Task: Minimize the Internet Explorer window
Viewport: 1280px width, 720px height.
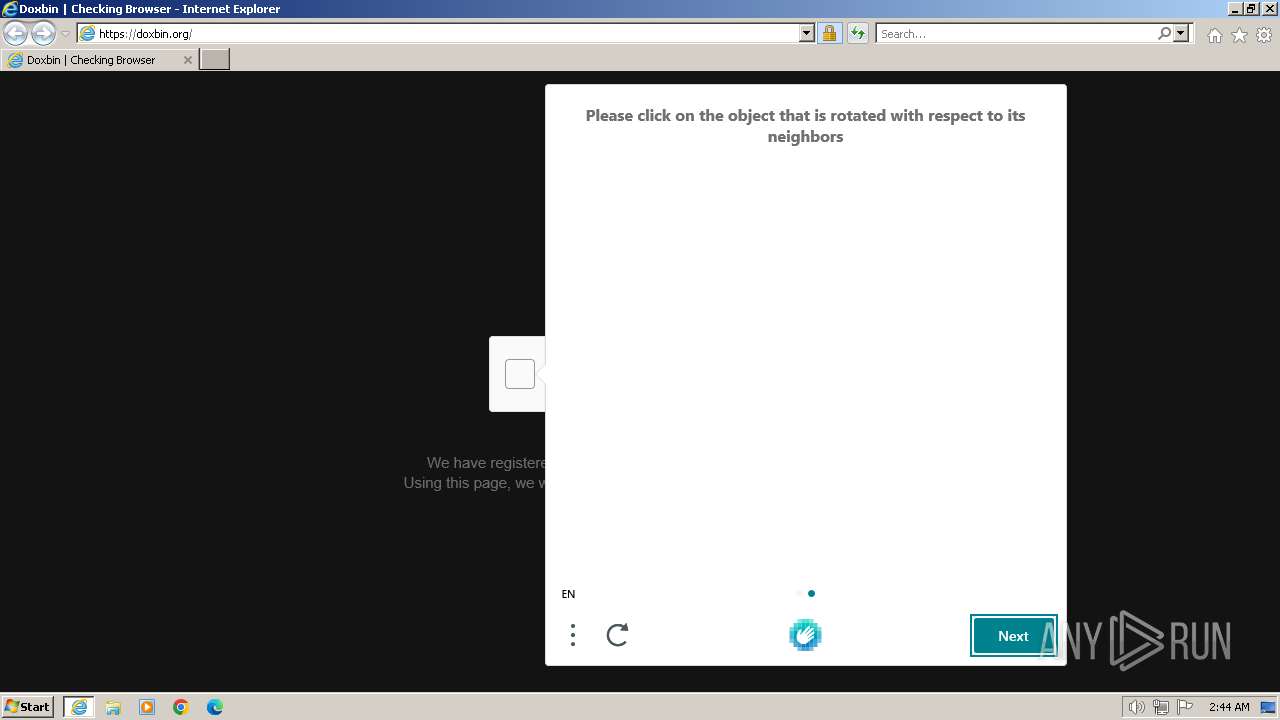Action: point(1234,9)
